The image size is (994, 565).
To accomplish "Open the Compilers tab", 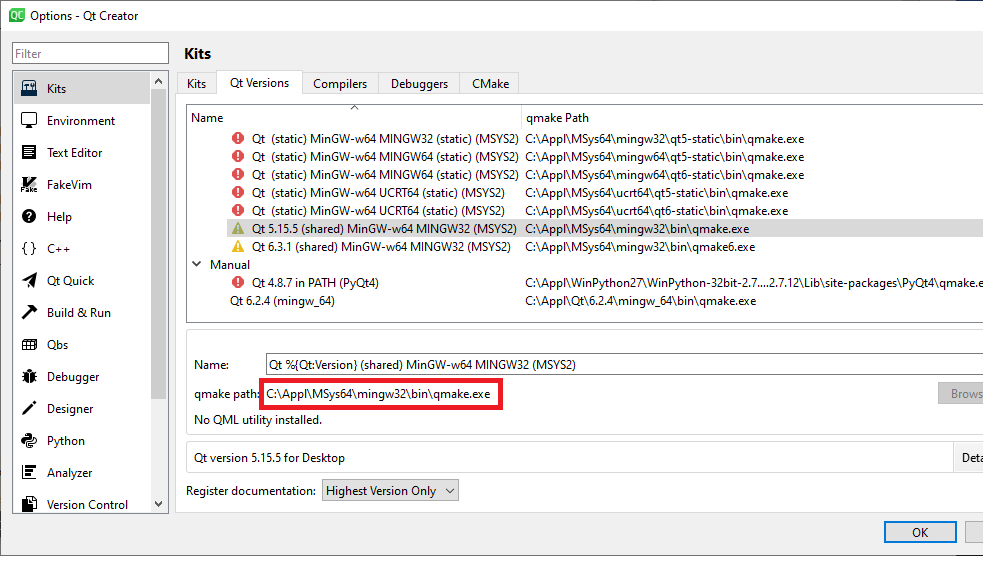I will coord(340,84).
